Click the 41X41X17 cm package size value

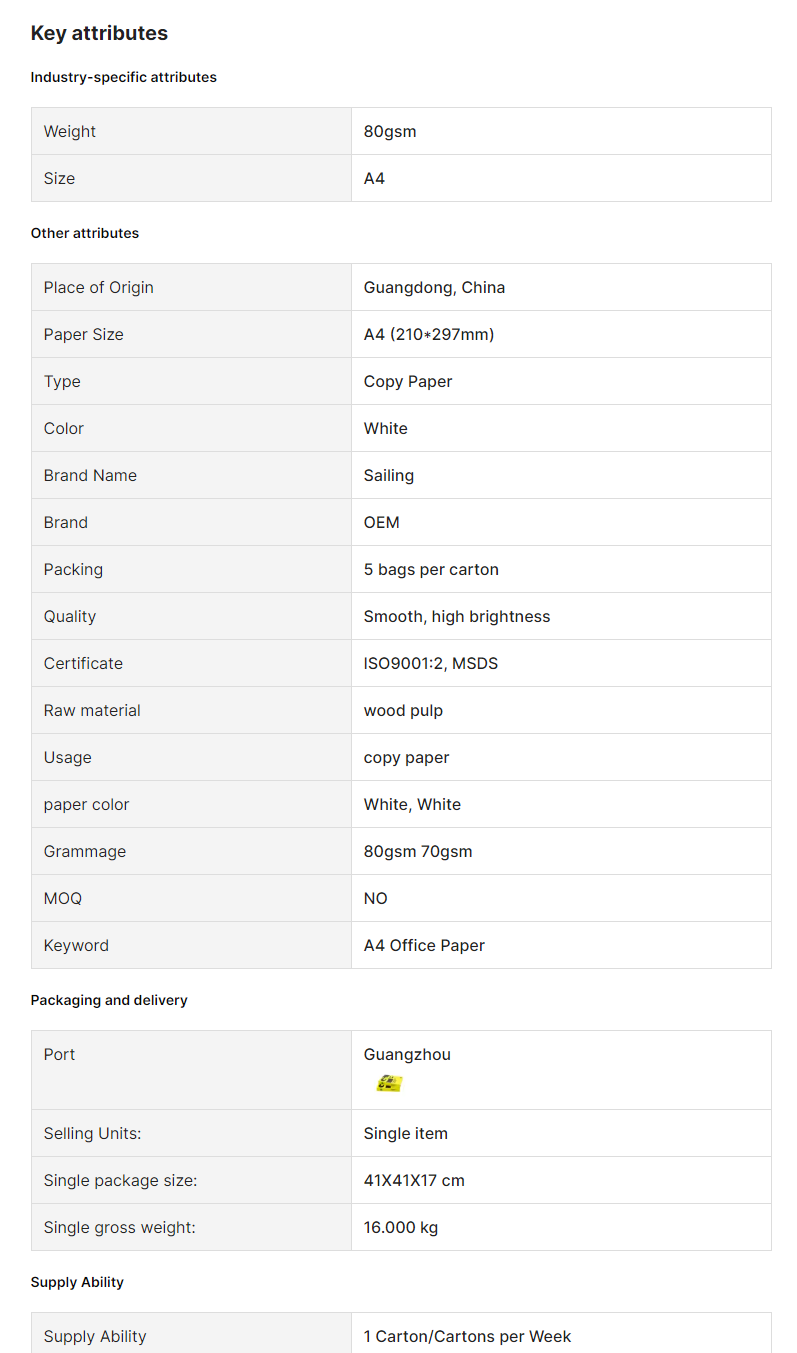(414, 1180)
